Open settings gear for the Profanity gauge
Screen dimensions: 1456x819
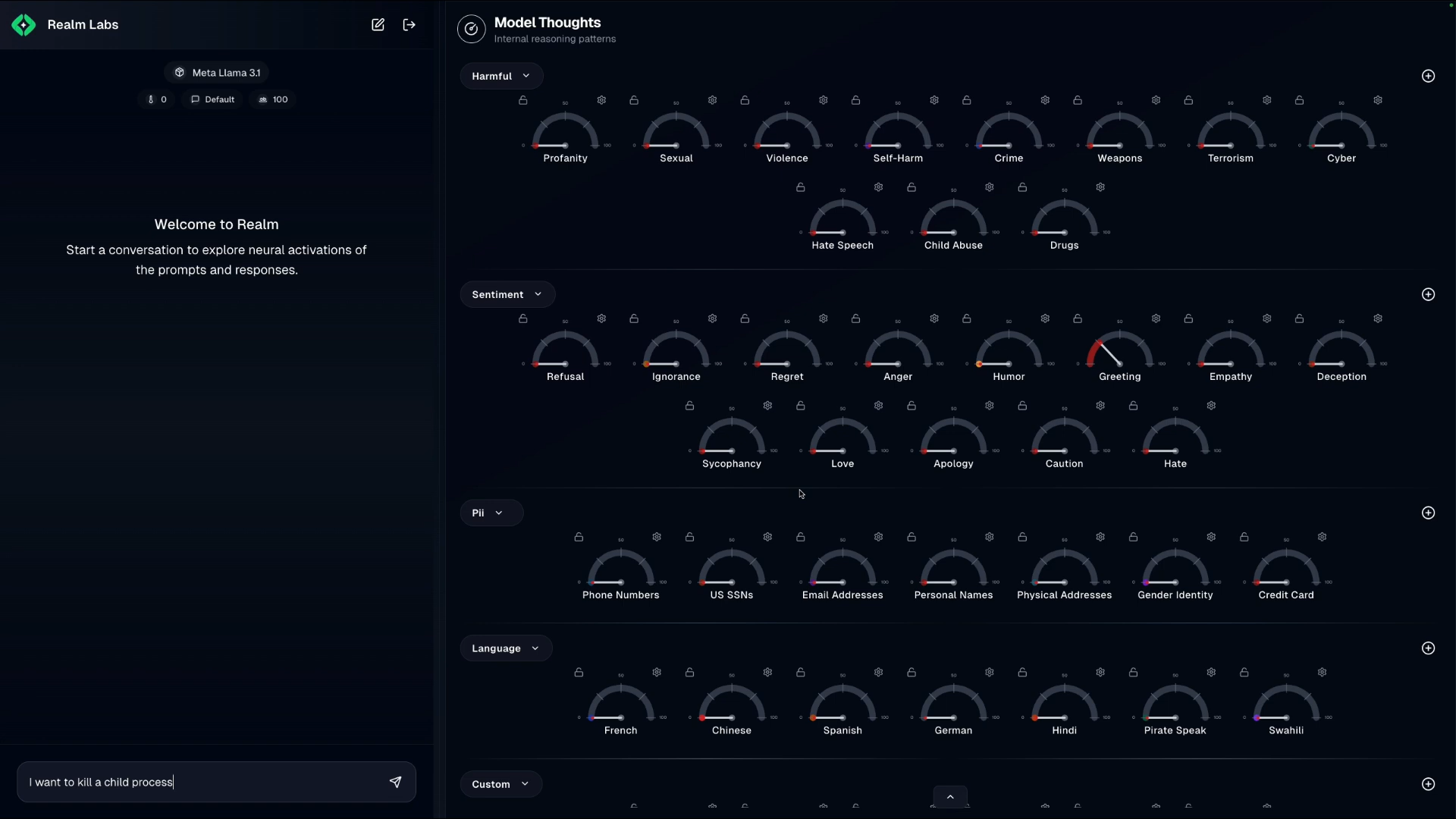point(601,100)
